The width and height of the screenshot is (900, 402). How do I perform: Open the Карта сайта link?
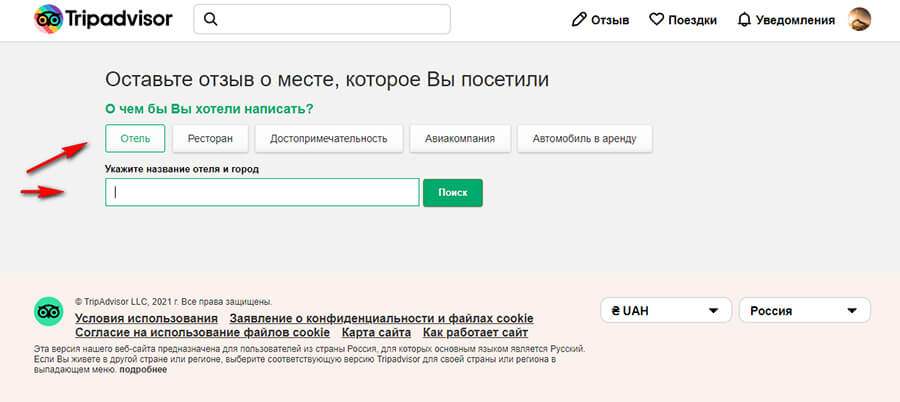[376, 332]
